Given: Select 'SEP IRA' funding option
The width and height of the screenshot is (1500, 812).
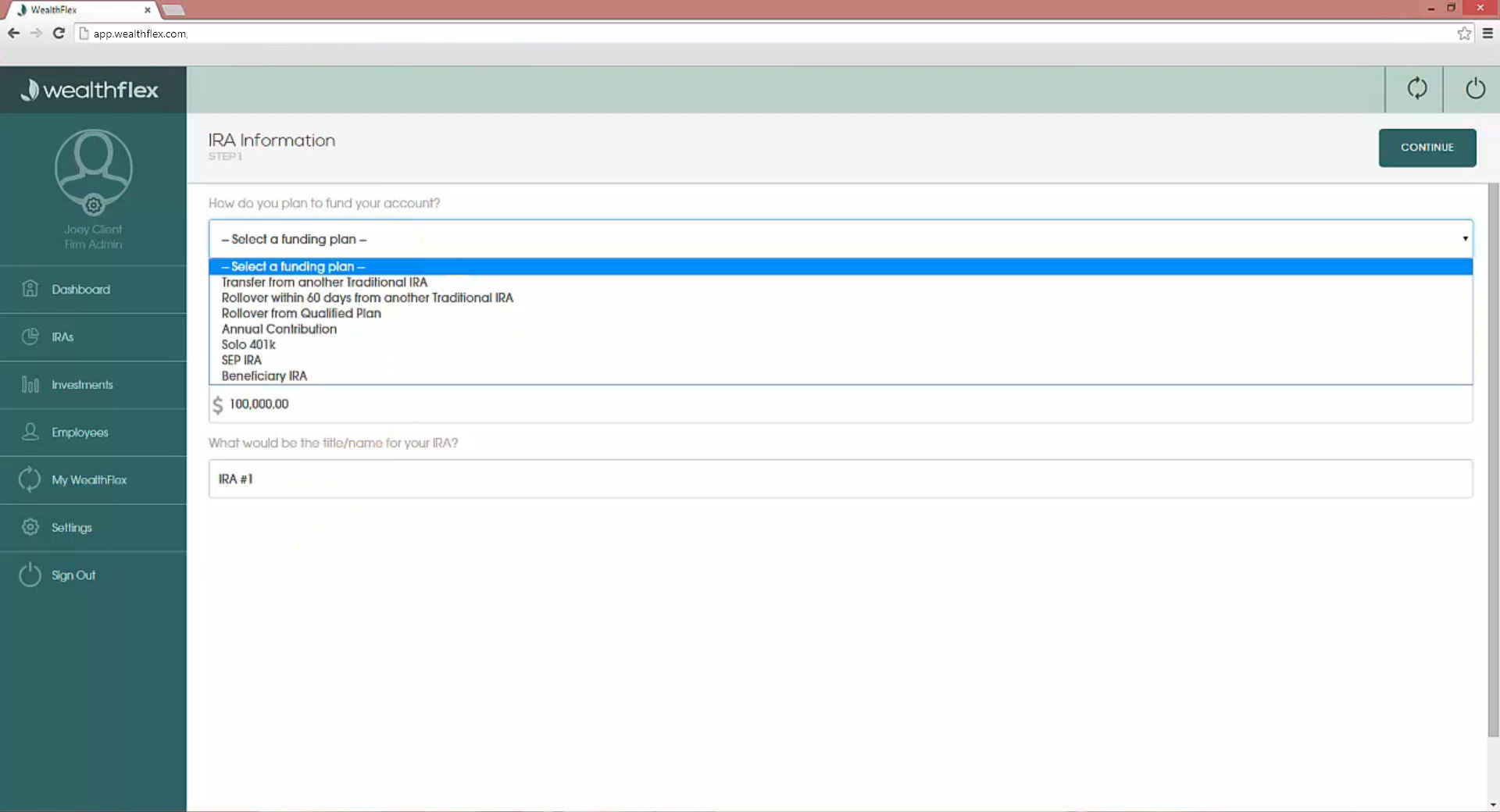Looking at the screenshot, I should pyautogui.click(x=241, y=360).
